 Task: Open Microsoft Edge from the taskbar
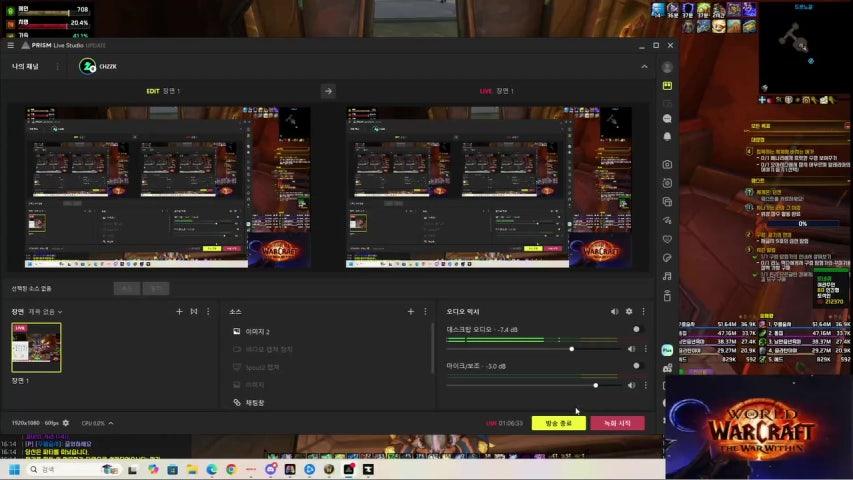212,469
